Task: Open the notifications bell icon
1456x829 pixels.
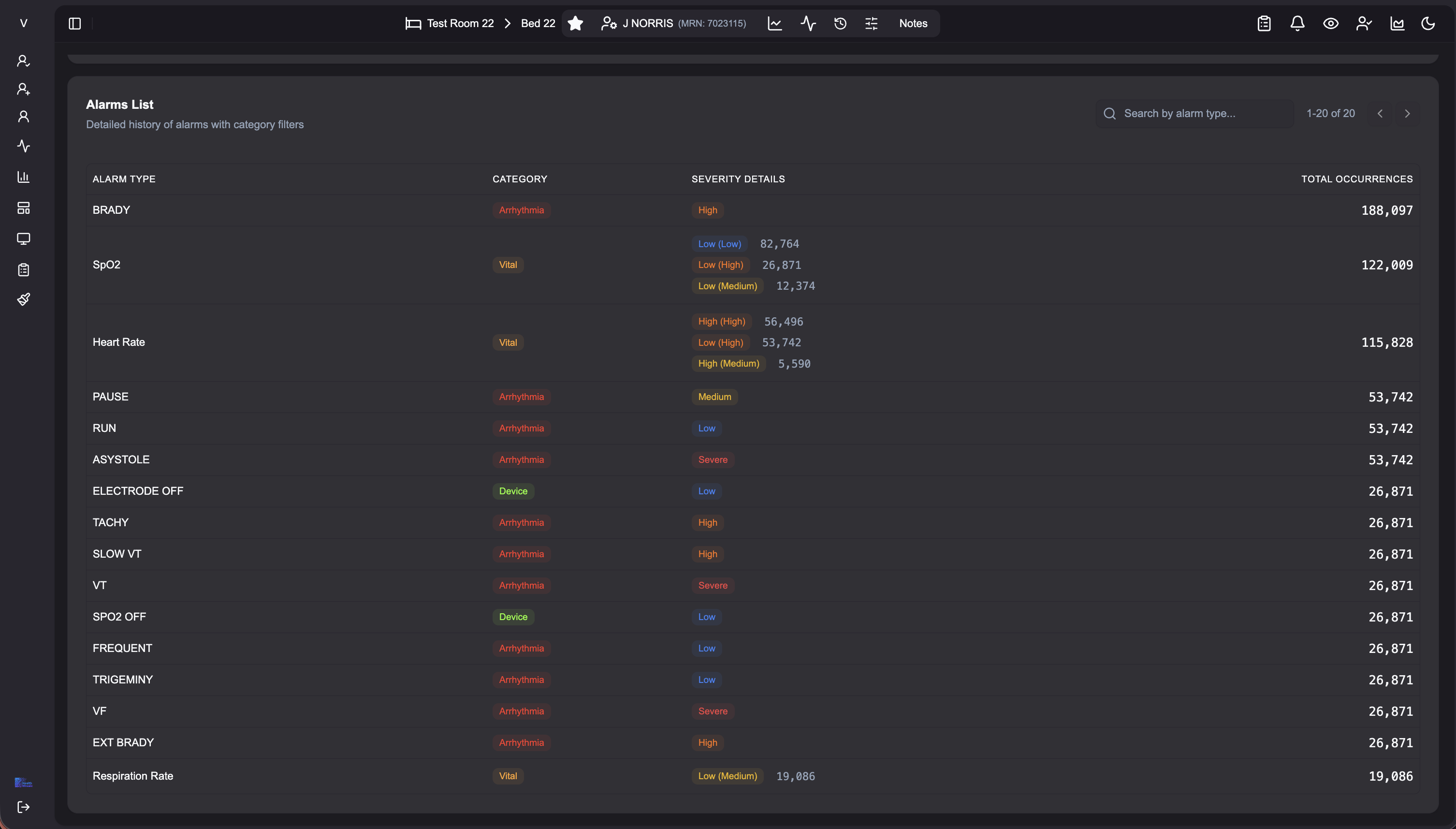Action: coord(1297,23)
